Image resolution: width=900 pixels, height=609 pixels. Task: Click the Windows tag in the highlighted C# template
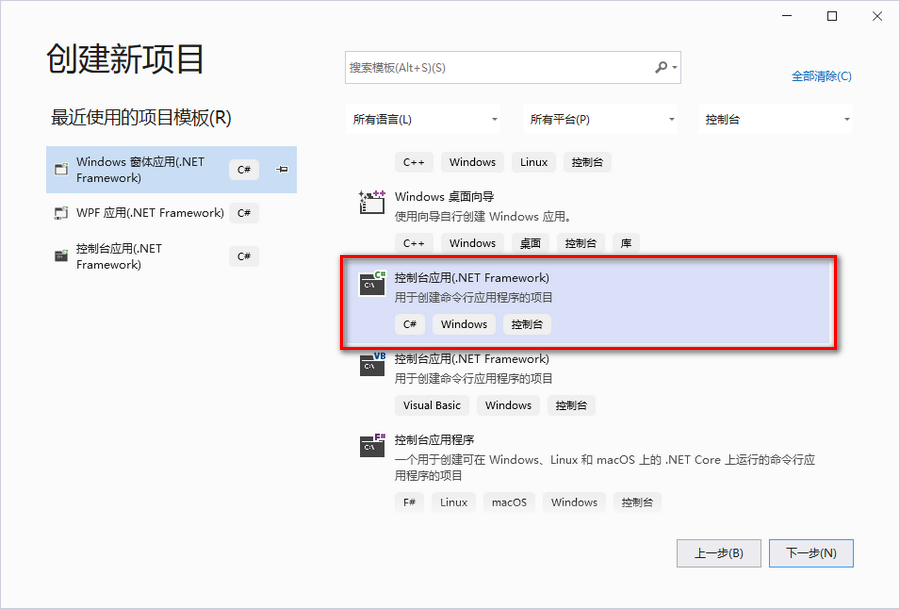click(464, 324)
